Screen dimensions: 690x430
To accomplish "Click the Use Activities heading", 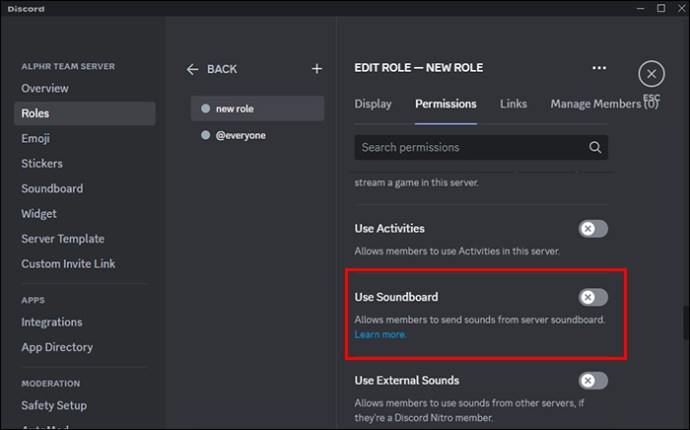I will point(389,229).
